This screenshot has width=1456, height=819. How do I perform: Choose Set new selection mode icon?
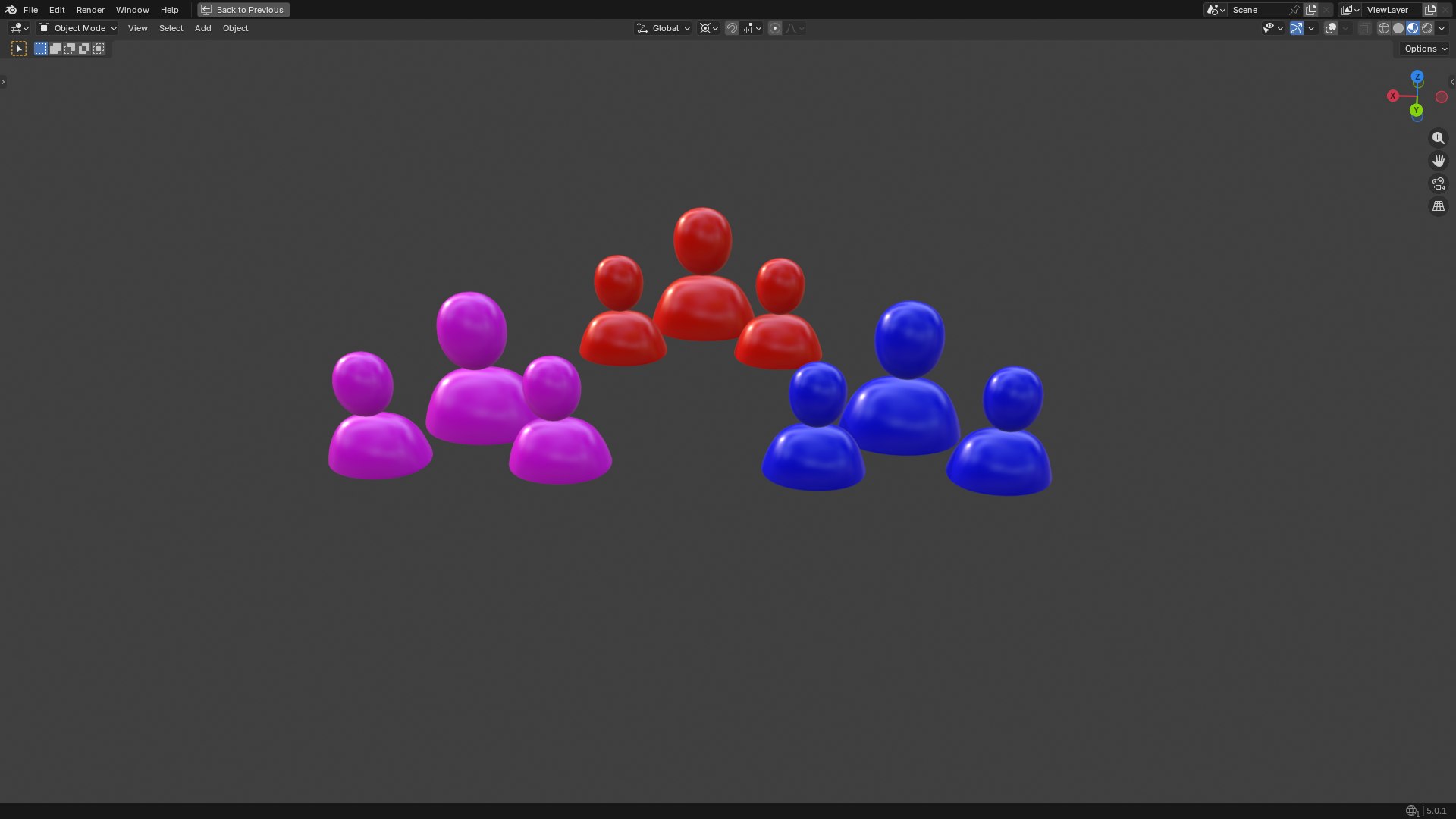point(41,49)
